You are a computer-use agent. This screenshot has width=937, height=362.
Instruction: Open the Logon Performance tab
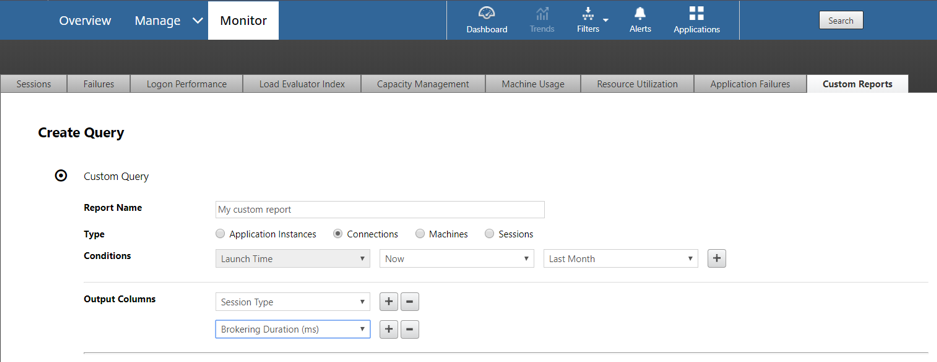186,84
